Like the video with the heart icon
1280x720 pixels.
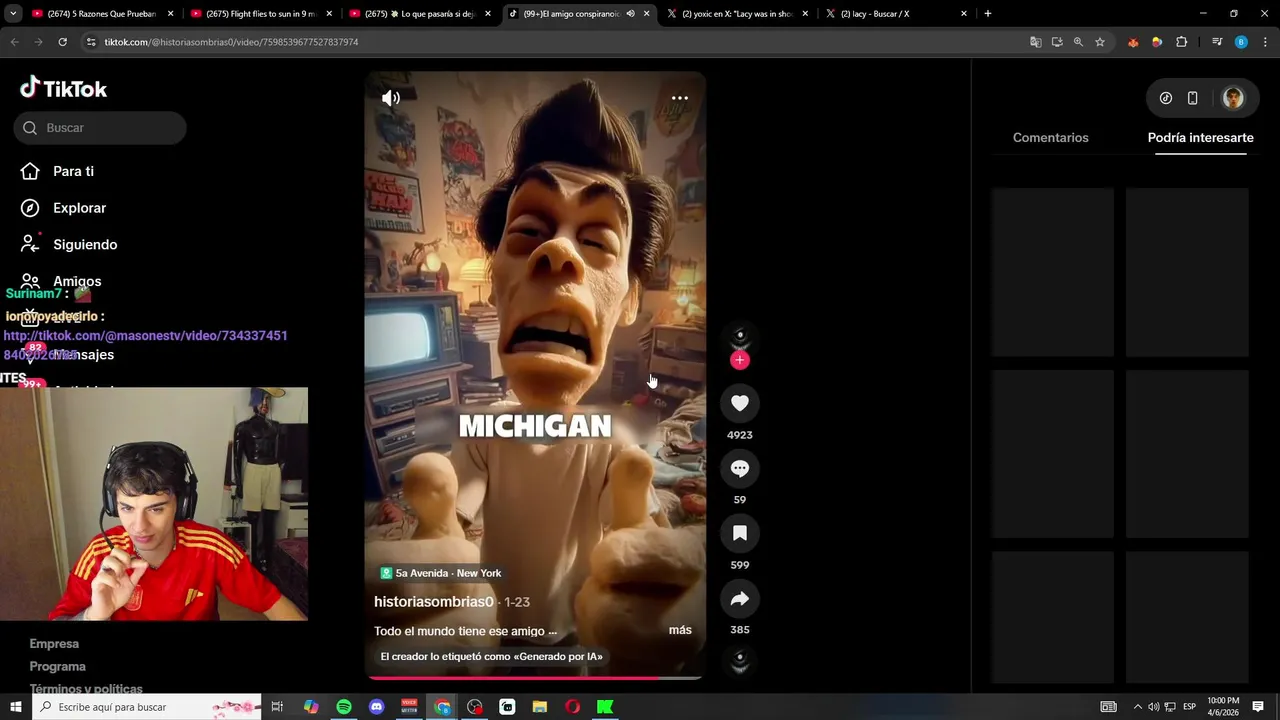[740, 403]
